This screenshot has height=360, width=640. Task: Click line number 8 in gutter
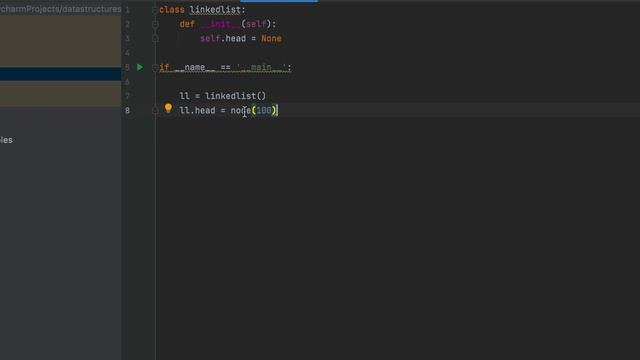127,111
